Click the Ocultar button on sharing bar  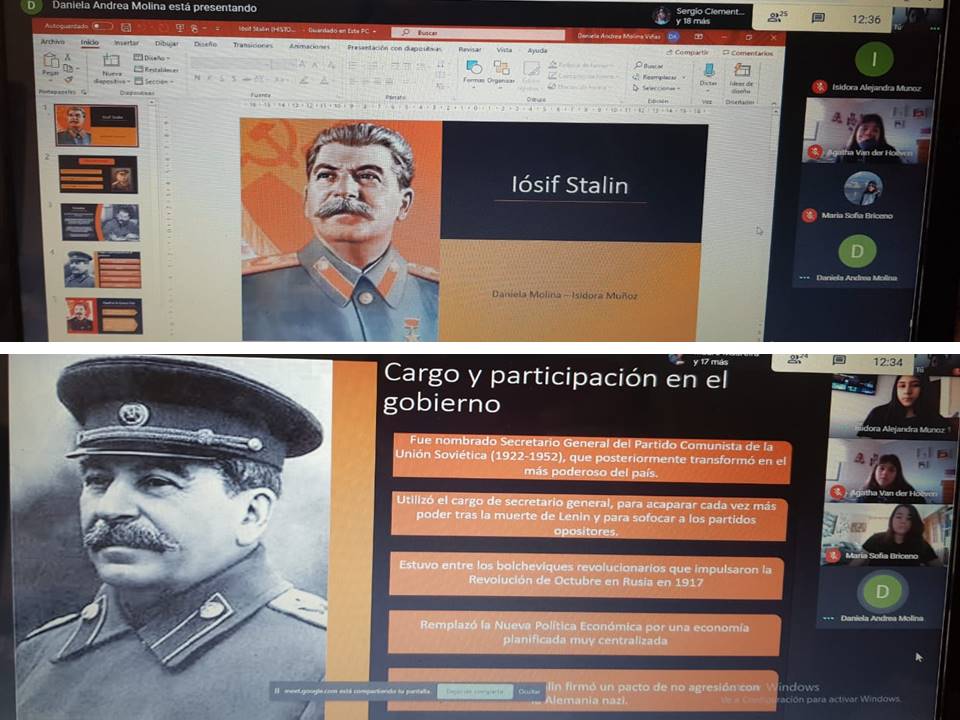click(529, 692)
